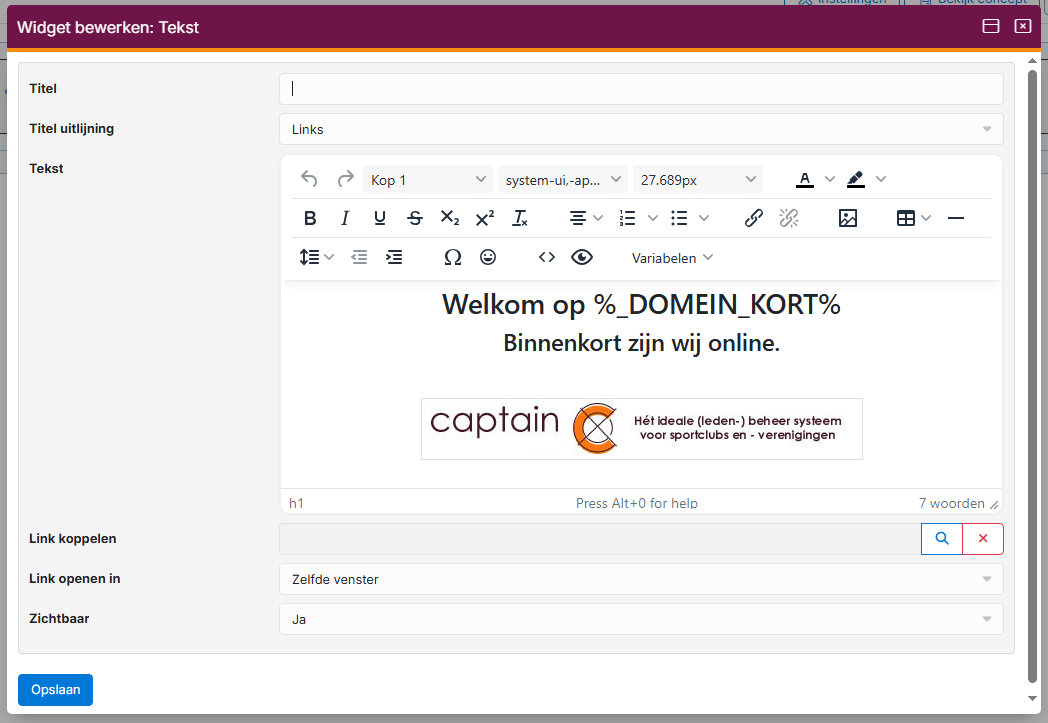The image size is (1048, 723).
Task: Toggle underline formatting
Action: pos(379,217)
